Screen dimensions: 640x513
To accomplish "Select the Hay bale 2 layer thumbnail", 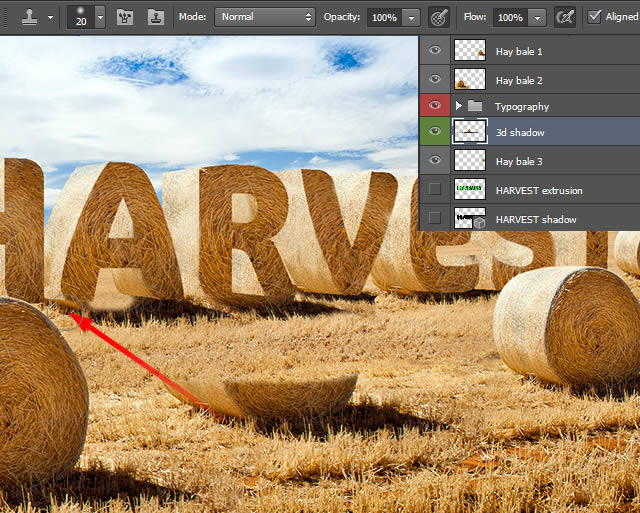I will pyautogui.click(x=470, y=79).
